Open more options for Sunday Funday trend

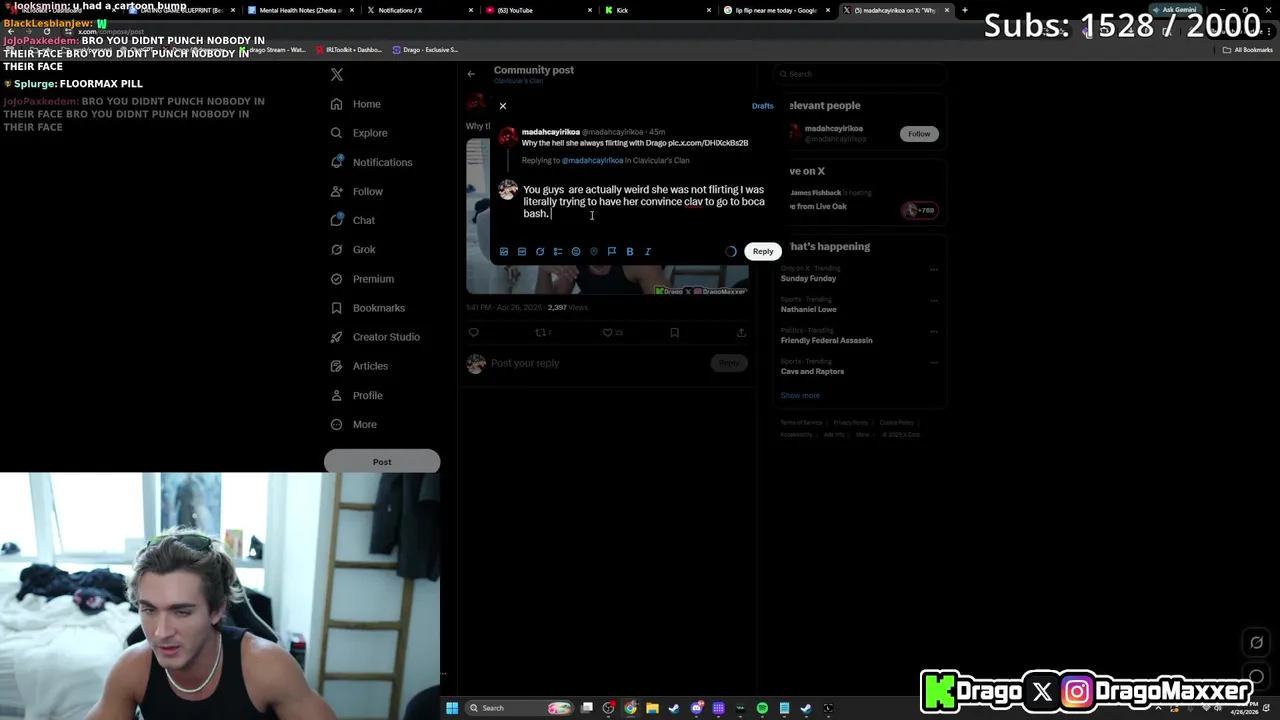coord(934,269)
